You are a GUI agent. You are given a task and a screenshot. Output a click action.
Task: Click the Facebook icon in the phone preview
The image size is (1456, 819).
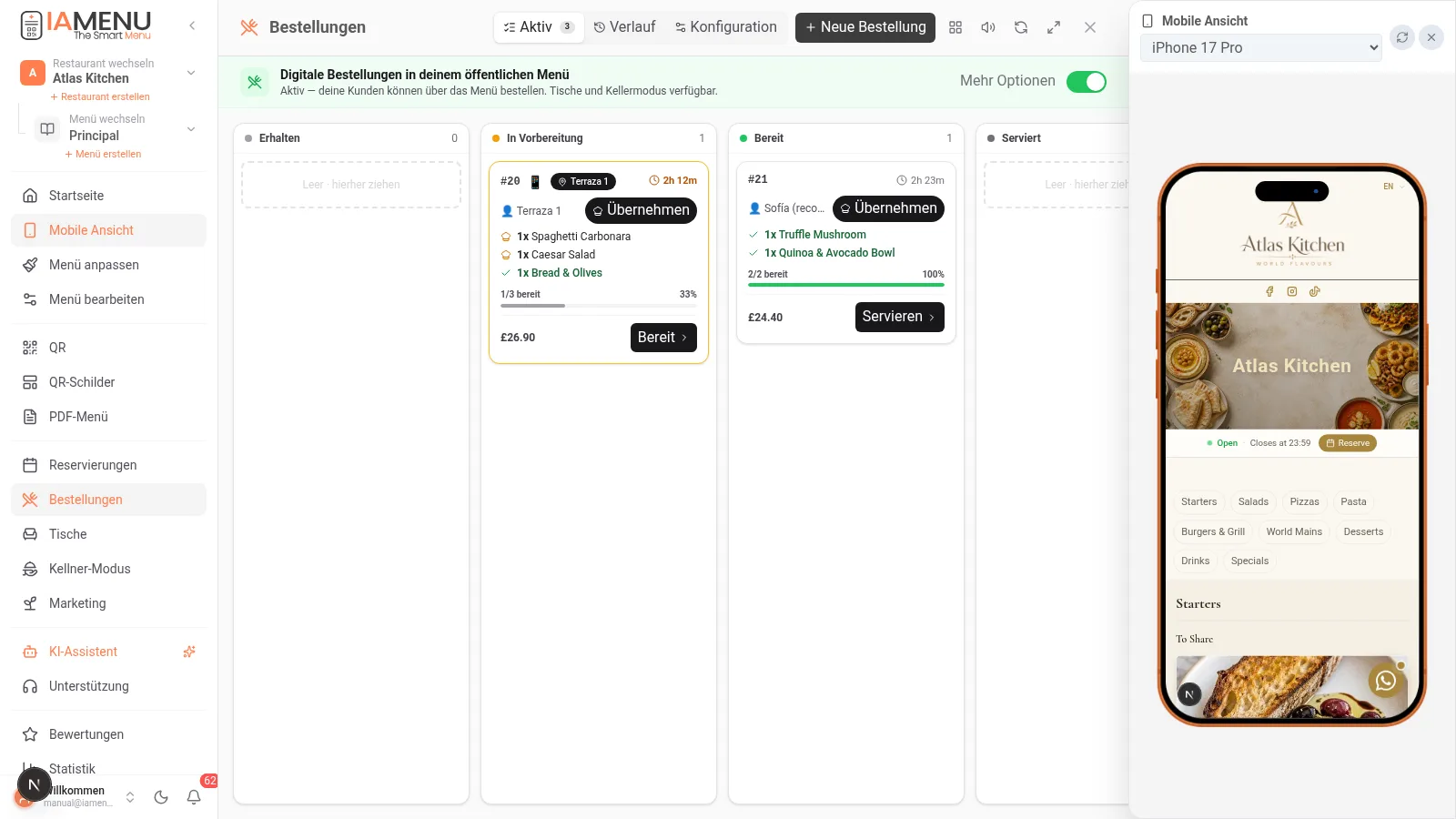1269,291
